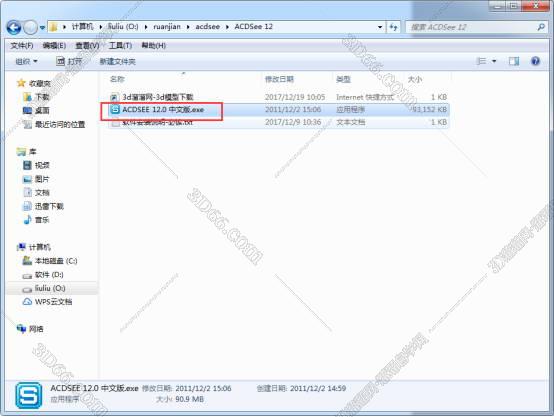Click the search magnifier icon
This screenshot has width=554, height=417.
pos(541,27)
